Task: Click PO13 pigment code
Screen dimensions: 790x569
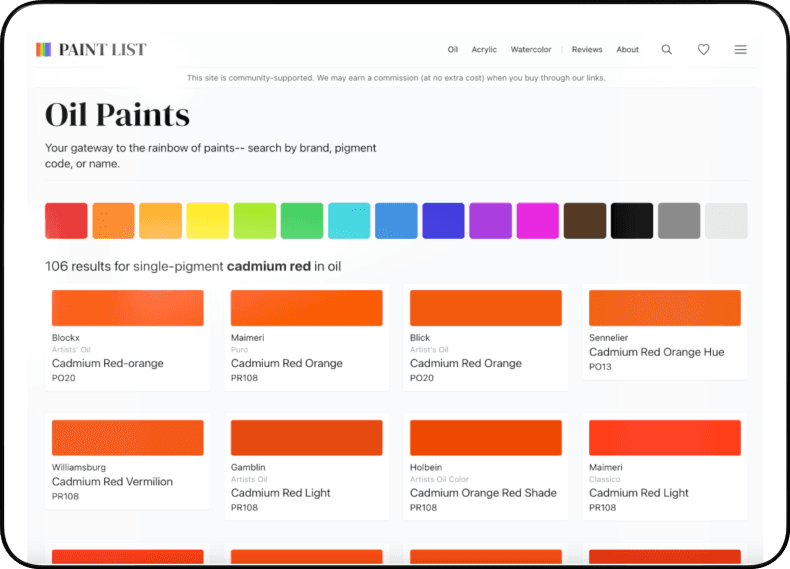Action: (x=600, y=367)
